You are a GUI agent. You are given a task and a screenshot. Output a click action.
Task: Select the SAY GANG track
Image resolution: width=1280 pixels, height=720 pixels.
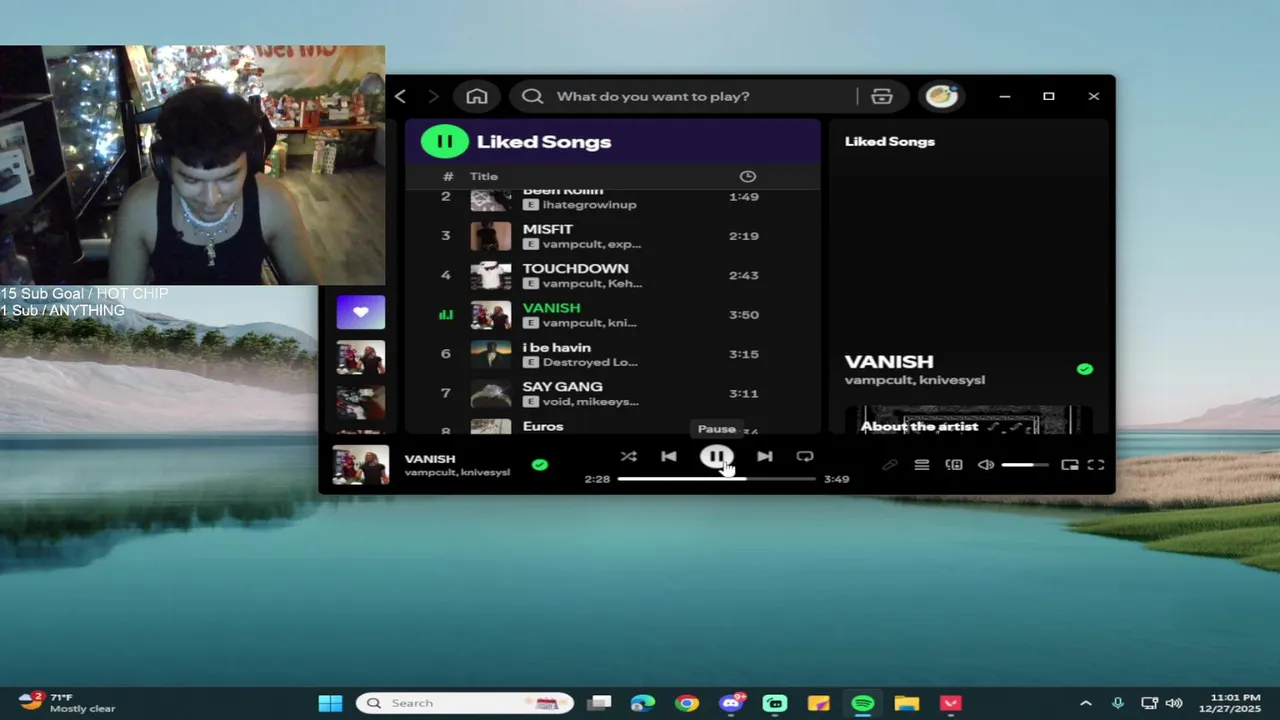click(x=612, y=393)
